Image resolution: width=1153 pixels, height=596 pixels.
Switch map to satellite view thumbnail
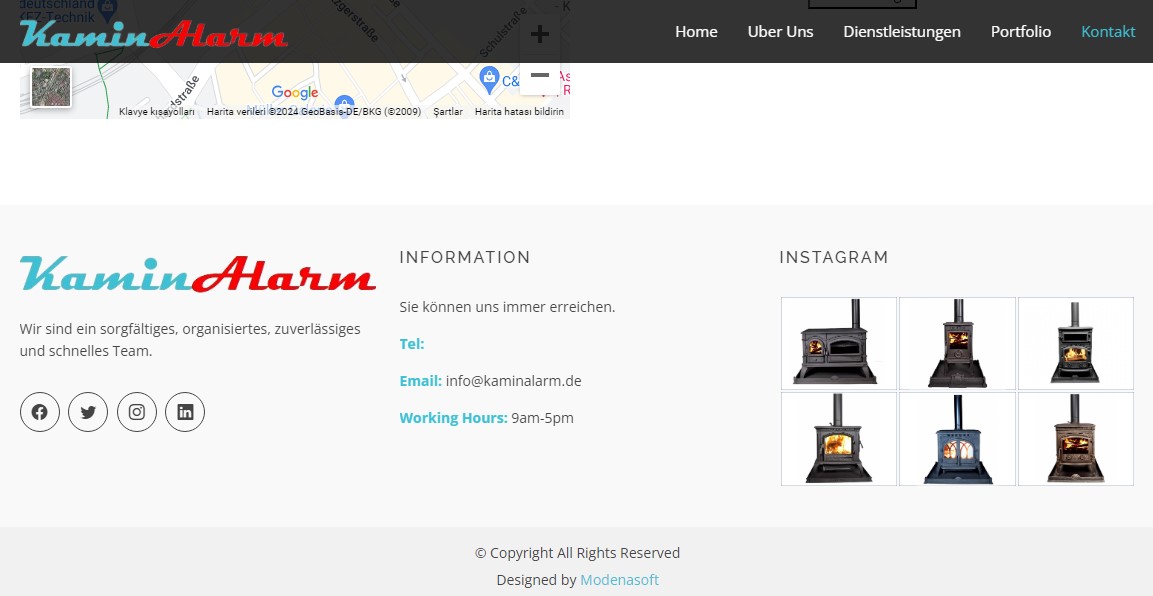pos(51,87)
